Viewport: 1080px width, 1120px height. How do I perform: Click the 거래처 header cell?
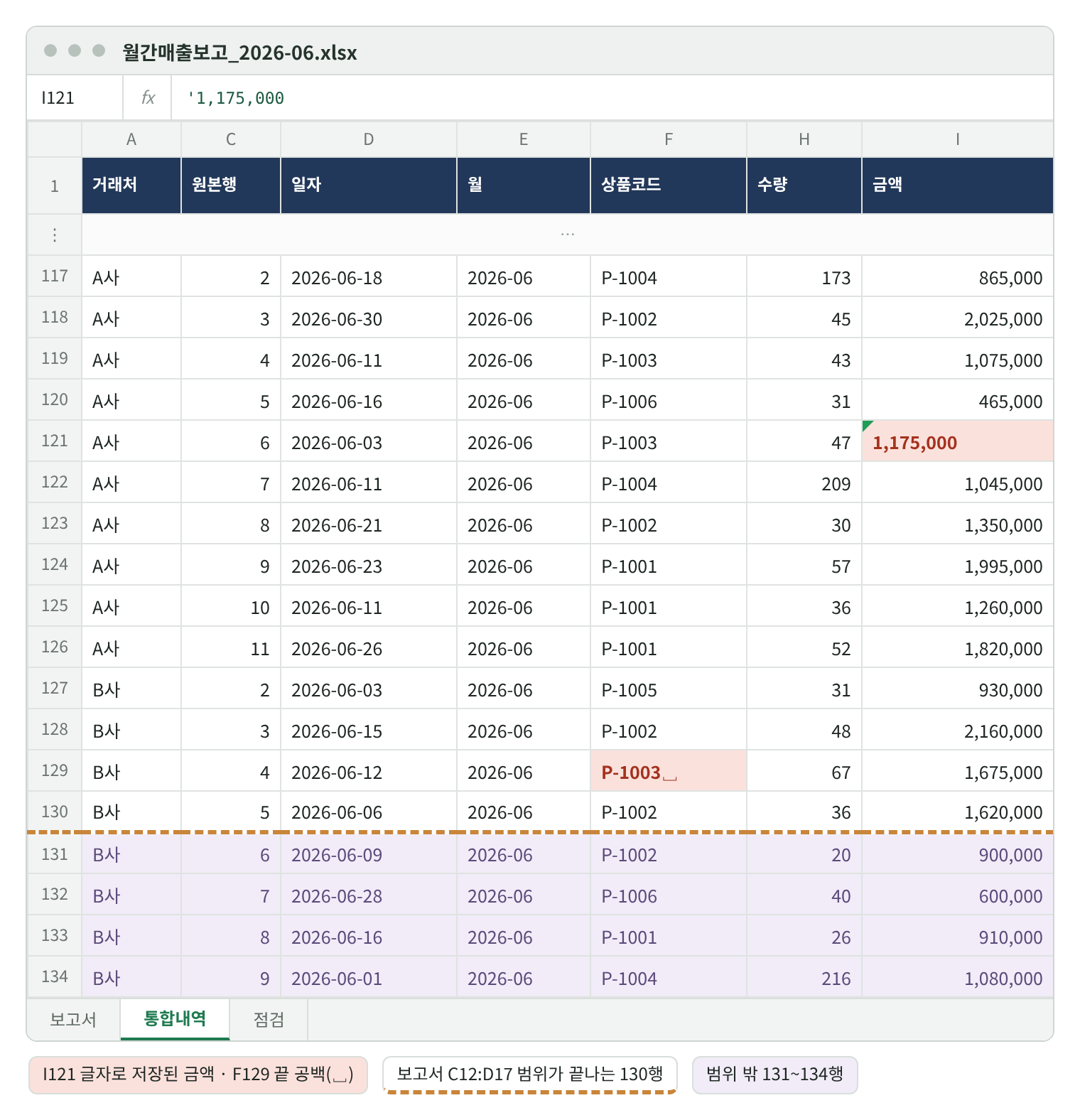[131, 185]
